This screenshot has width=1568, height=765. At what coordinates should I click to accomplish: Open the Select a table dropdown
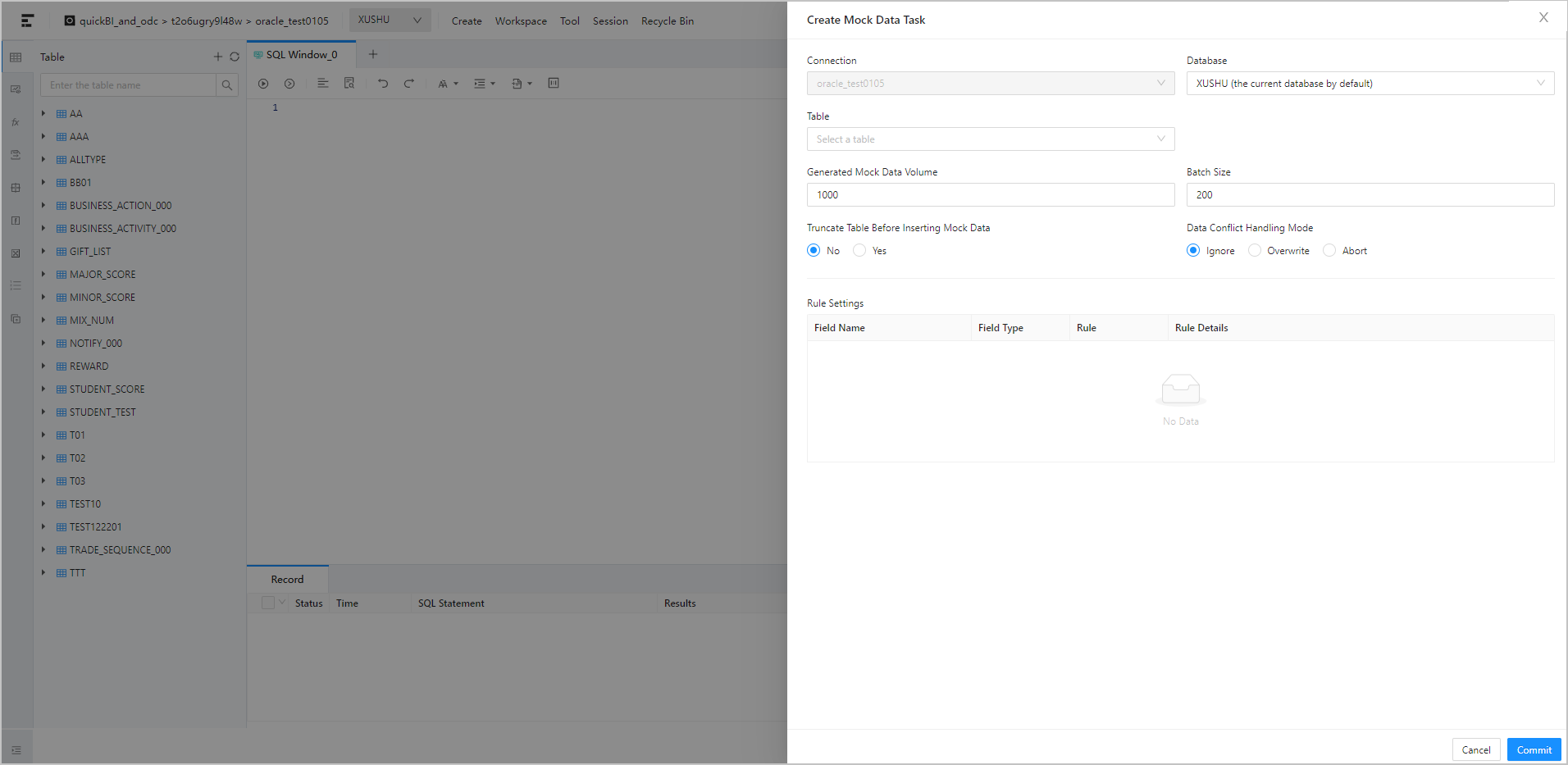991,139
